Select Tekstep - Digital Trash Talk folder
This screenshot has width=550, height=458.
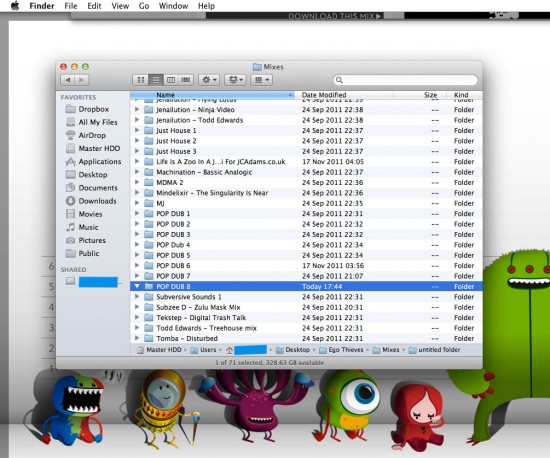pos(306,317)
